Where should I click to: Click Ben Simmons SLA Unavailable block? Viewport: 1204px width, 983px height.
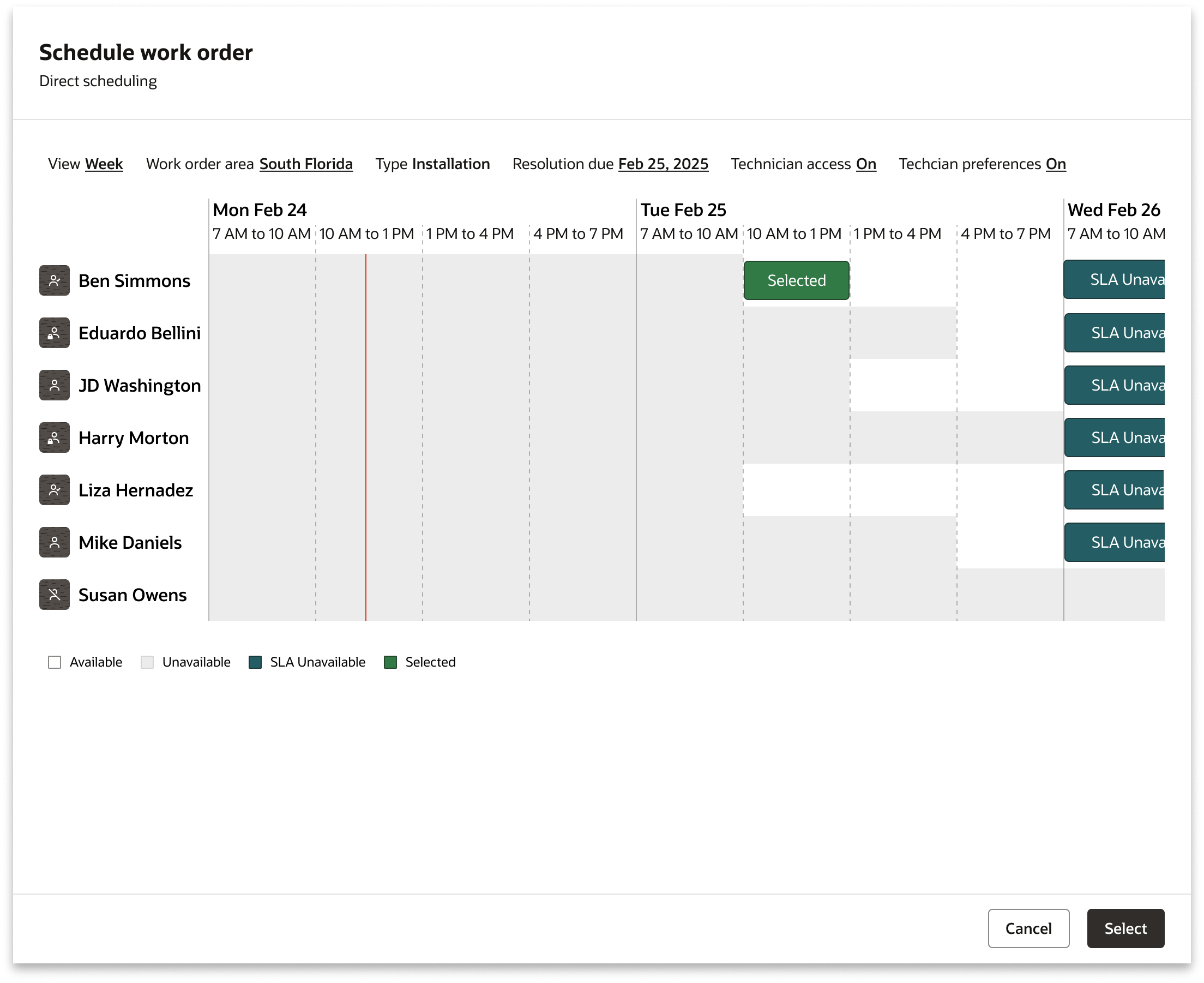click(1113, 280)
